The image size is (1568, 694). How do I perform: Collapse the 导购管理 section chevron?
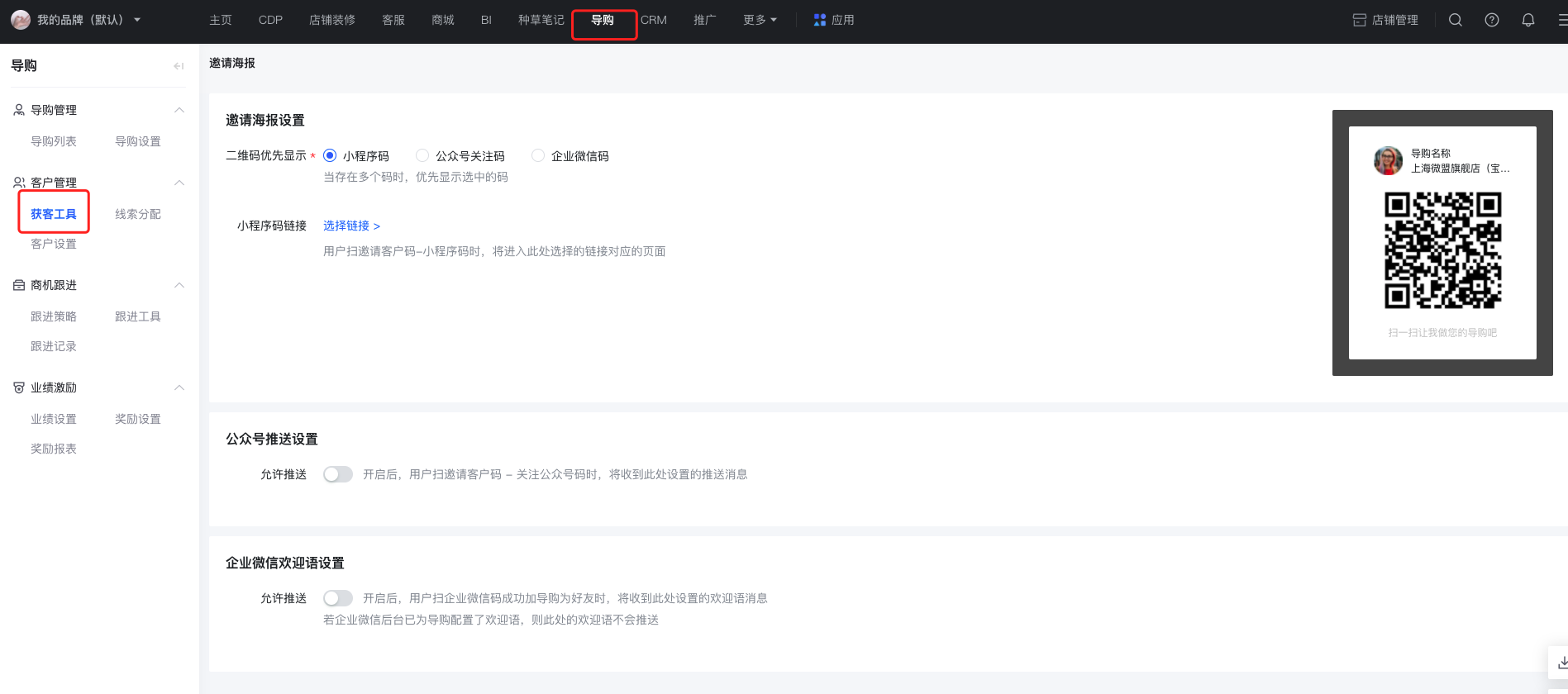coord(179,110)
